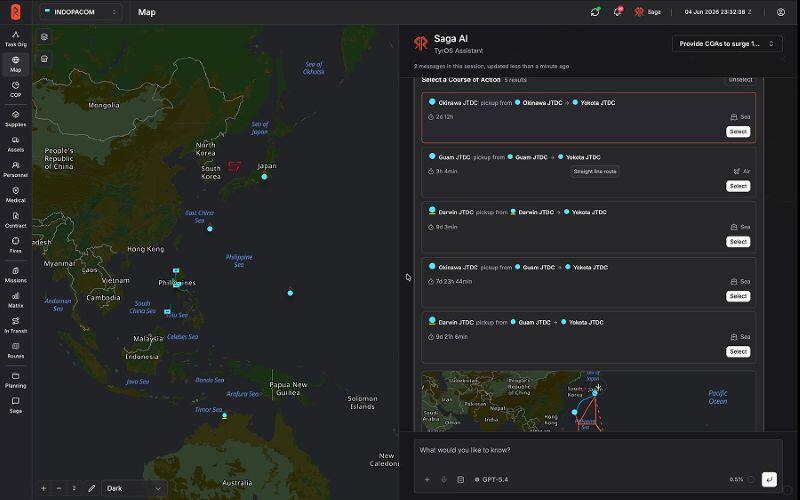Viewport: 800px width, 500px height.
Task: Click the Unselect button
Action: (740, 80)
